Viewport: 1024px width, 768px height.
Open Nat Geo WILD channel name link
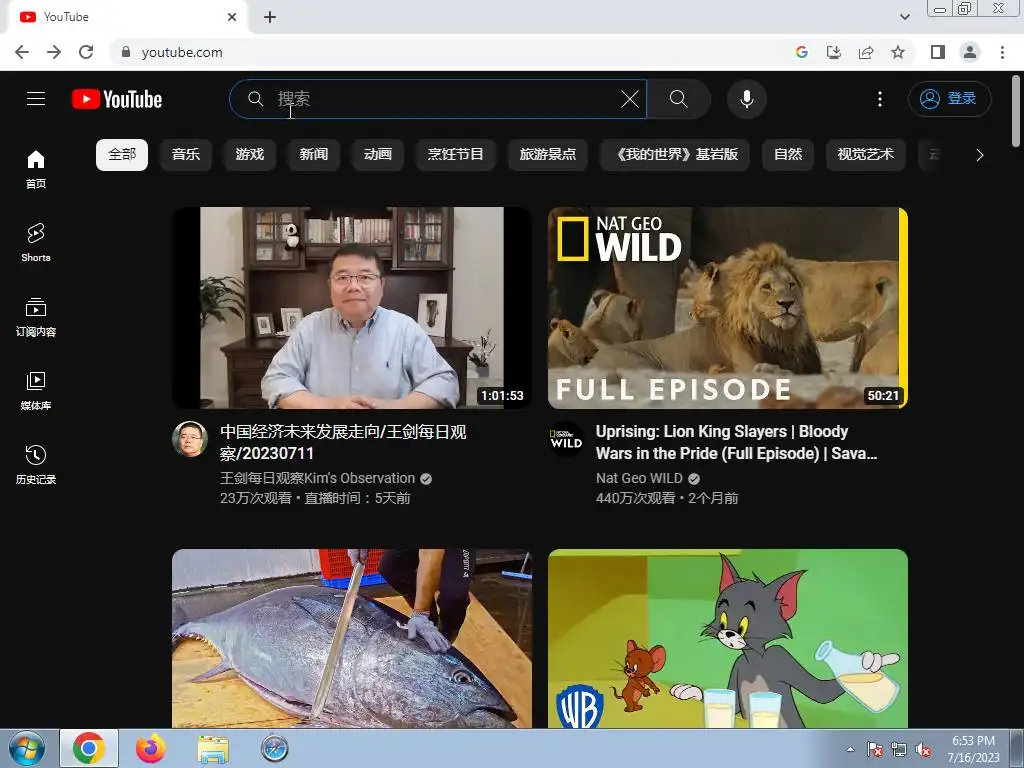pos(639,478)
